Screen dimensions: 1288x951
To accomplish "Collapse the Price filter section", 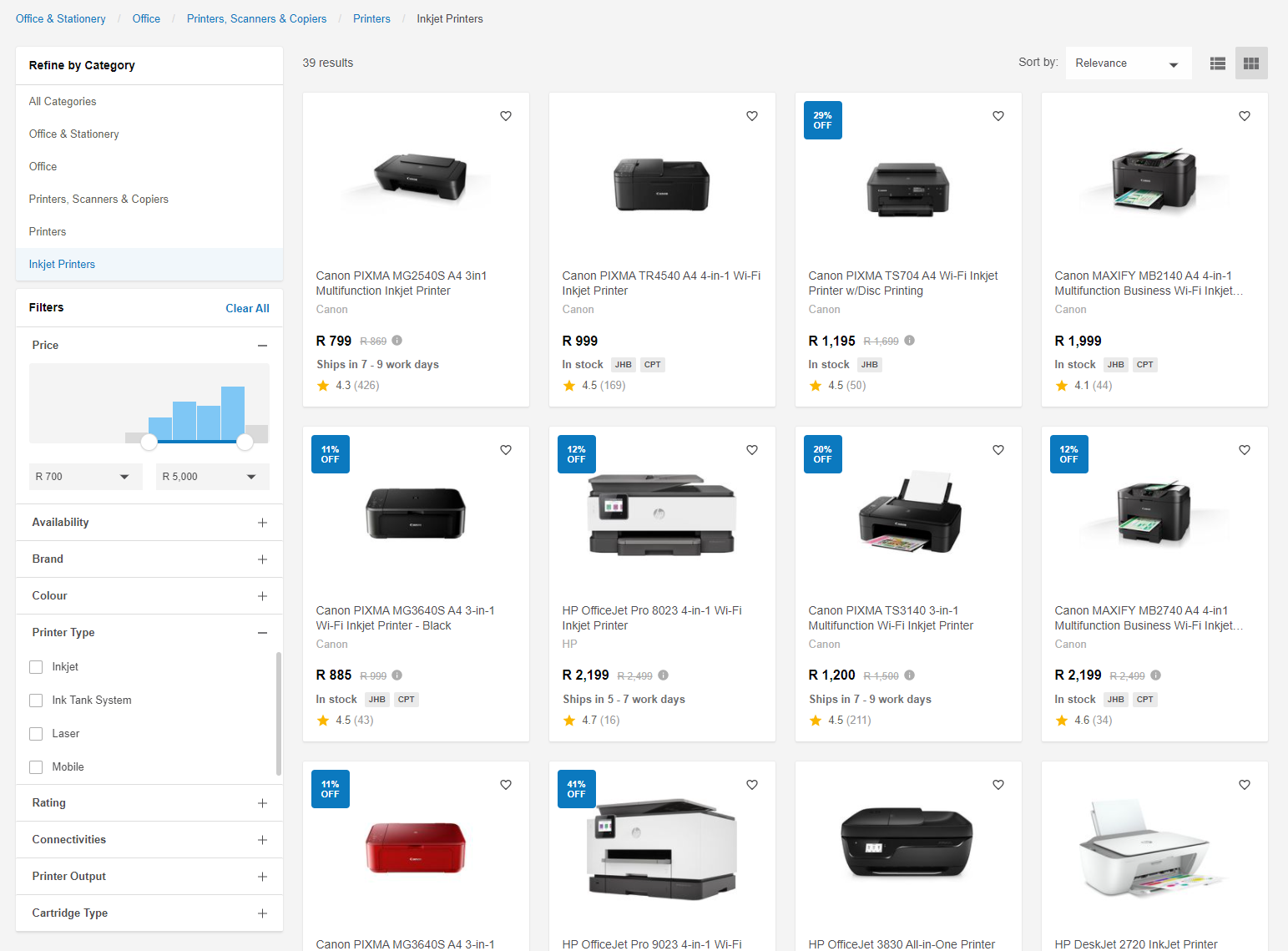I will [x=263, y=346].
